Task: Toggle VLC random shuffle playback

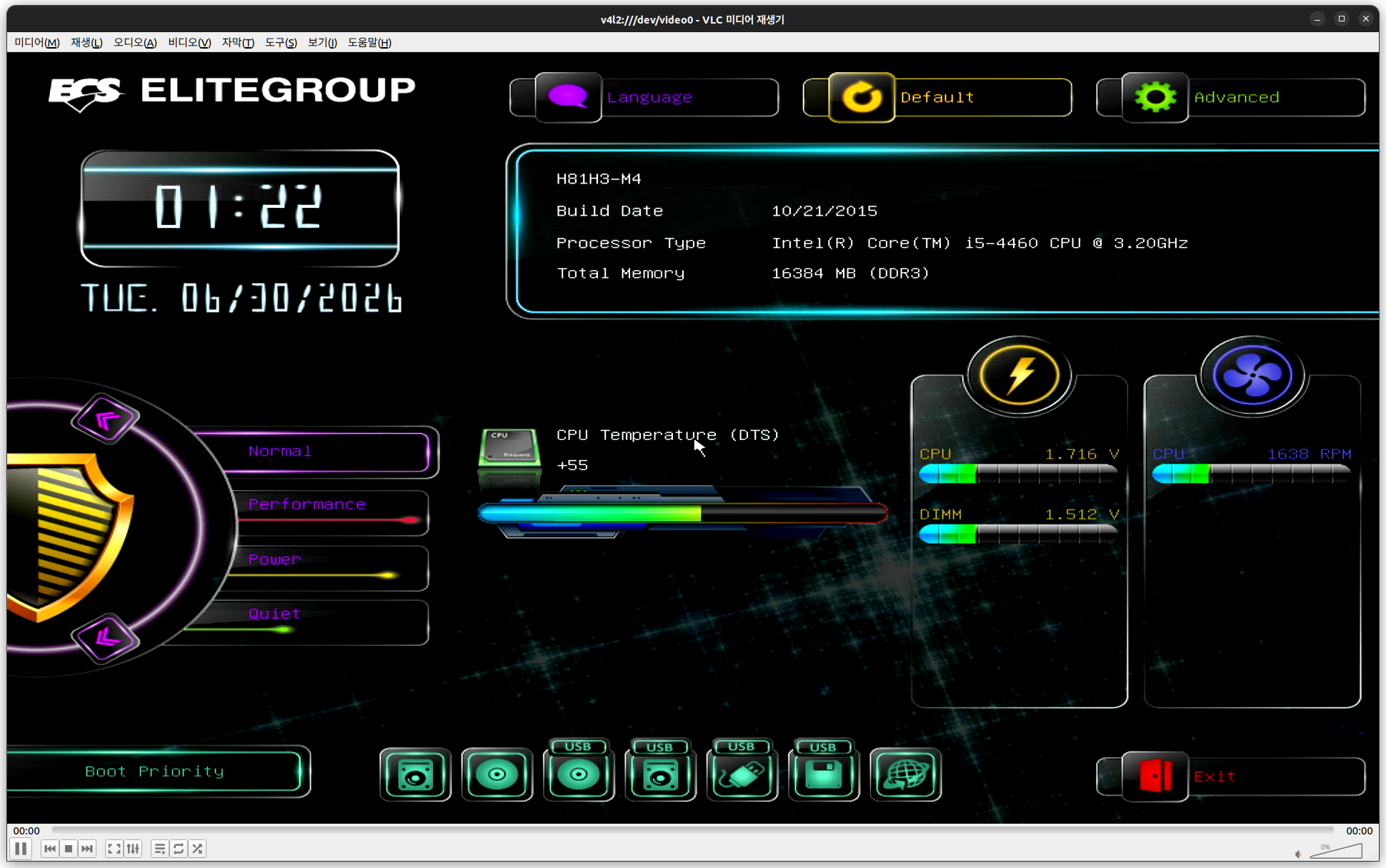Action: click(197, 849)
